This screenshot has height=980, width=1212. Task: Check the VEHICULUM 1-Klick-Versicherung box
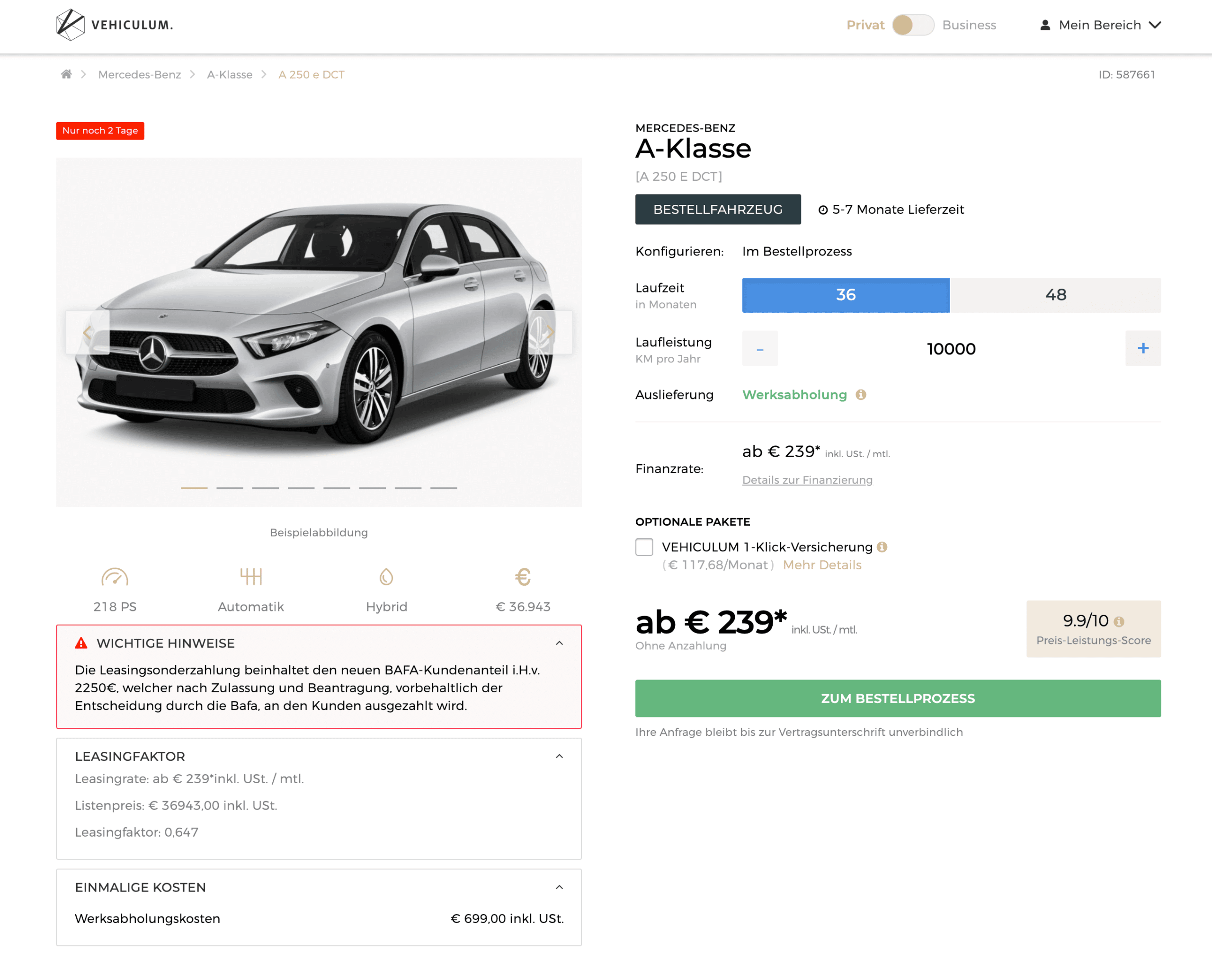pyautogui.click(x=644, y=547)
